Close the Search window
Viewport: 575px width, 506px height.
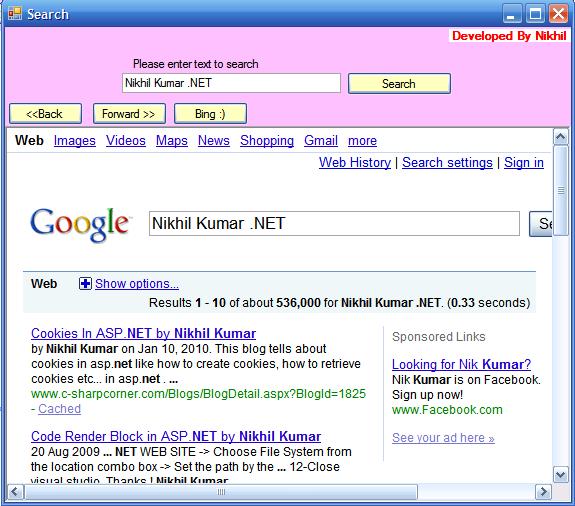point(558,14)
